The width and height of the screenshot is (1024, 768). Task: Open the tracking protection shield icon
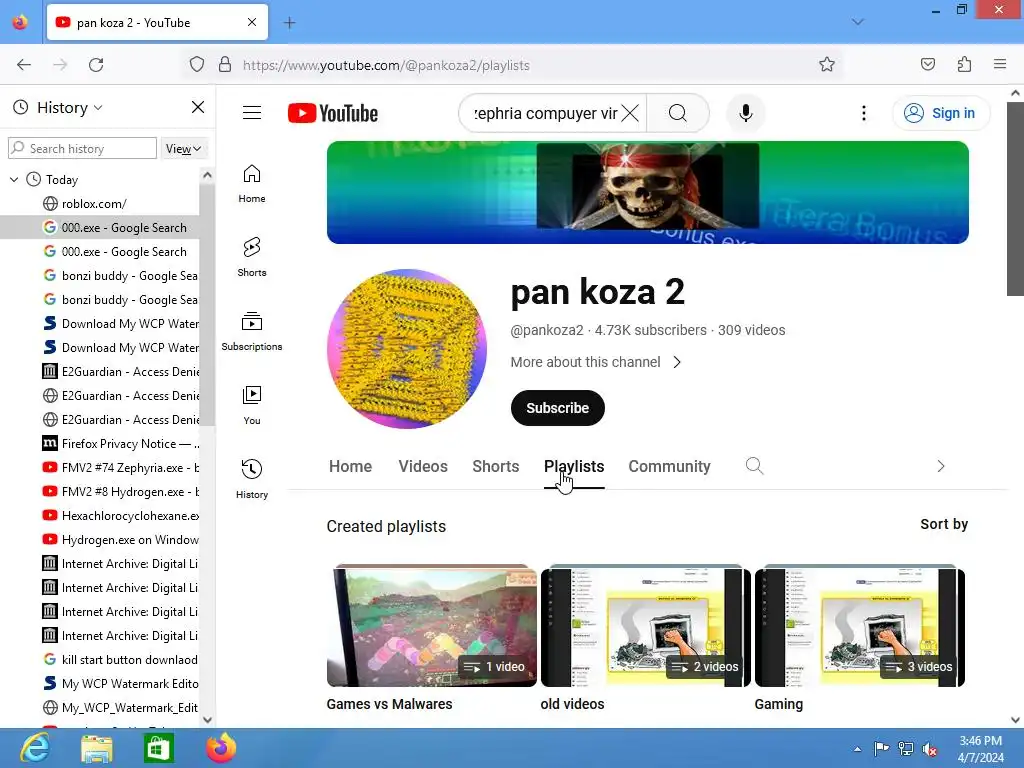click(197, 65)
